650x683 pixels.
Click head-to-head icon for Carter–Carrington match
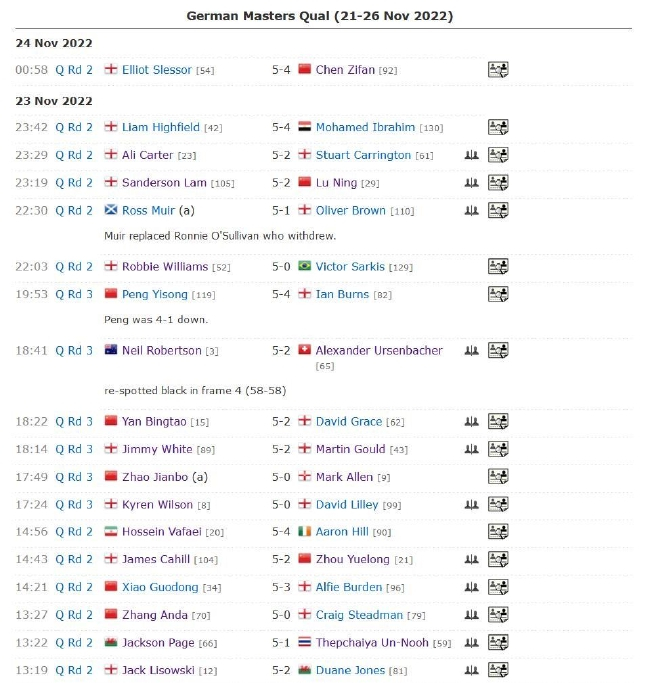tap(471, 155)
